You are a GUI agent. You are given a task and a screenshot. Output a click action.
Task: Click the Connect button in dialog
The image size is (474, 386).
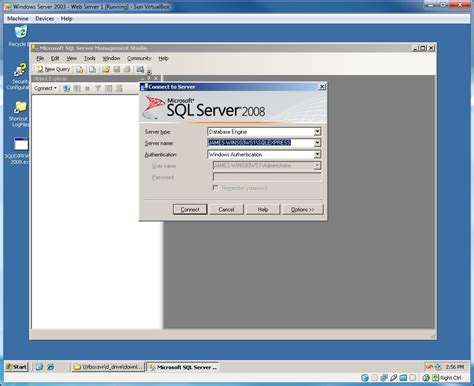coord(190,209)
